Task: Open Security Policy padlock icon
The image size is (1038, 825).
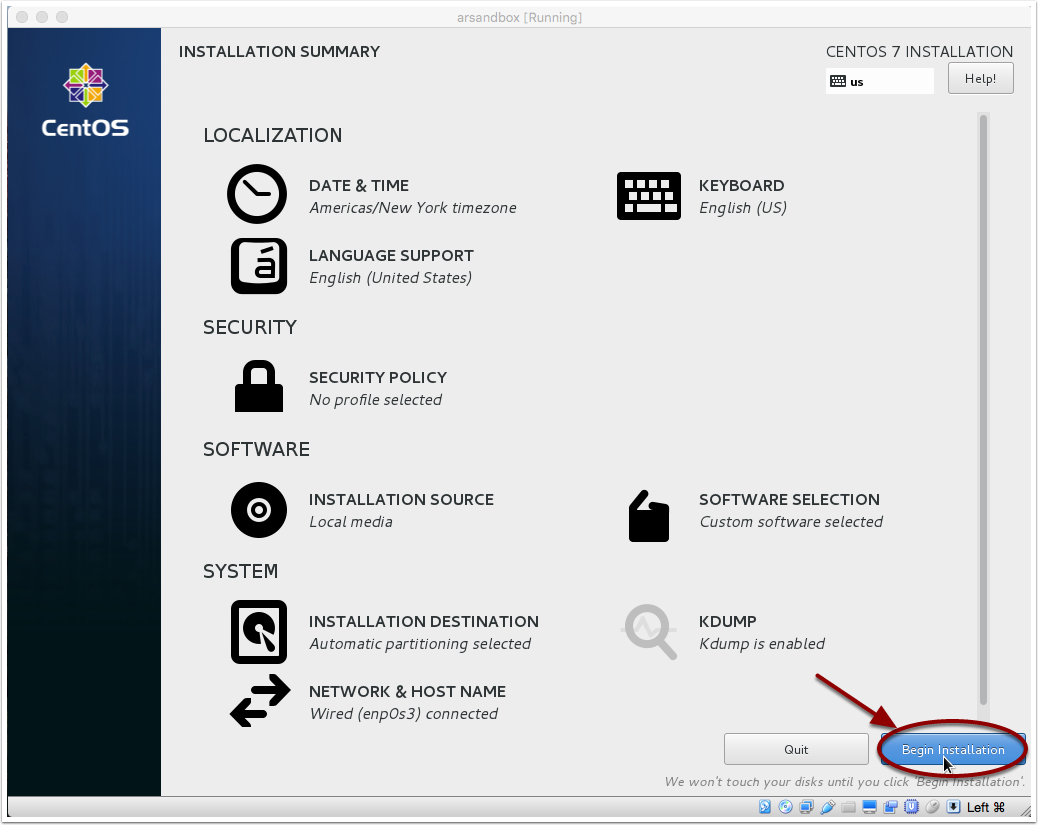Action: click(259, 386)
